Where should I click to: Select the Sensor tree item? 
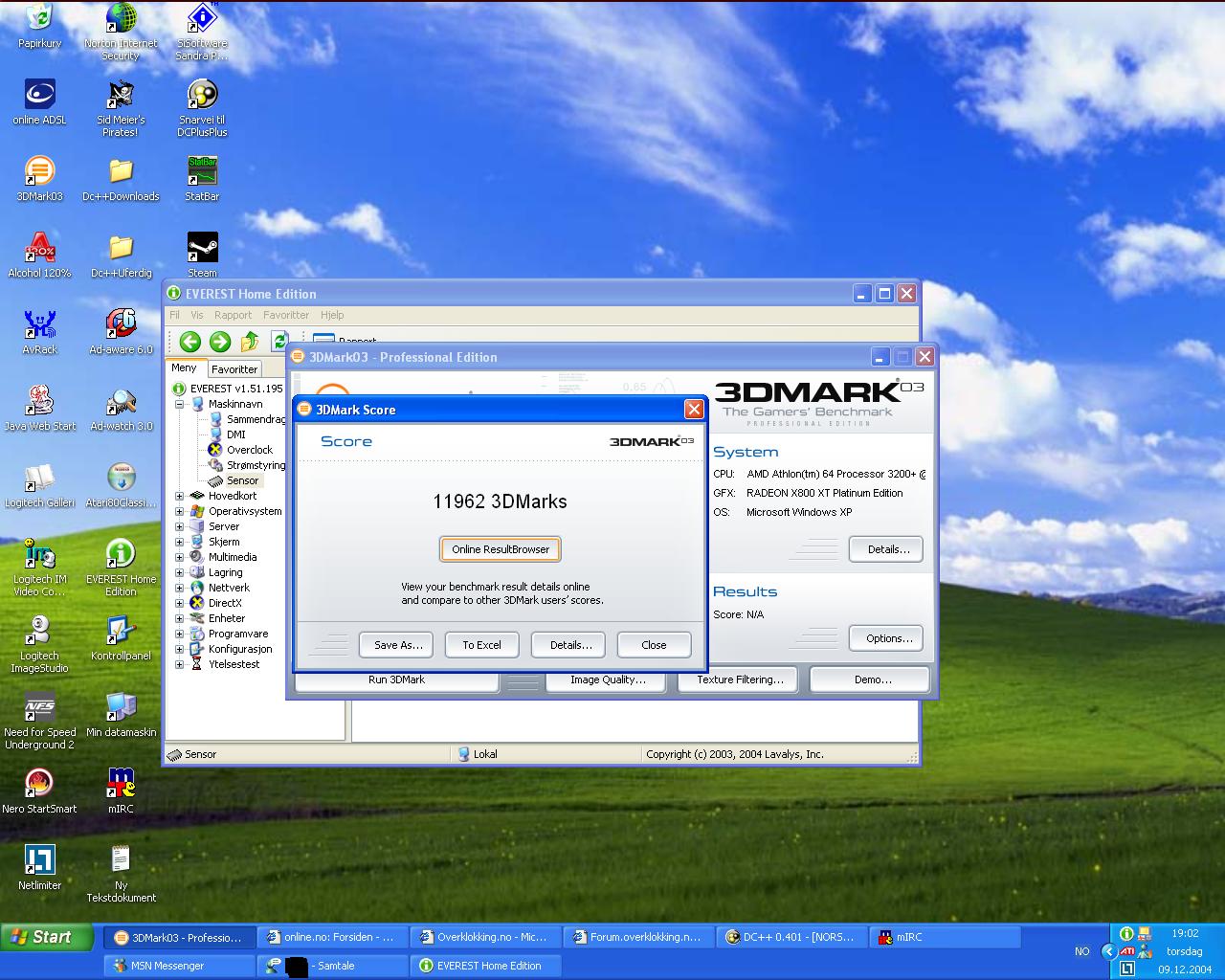[x=242, y=480]
